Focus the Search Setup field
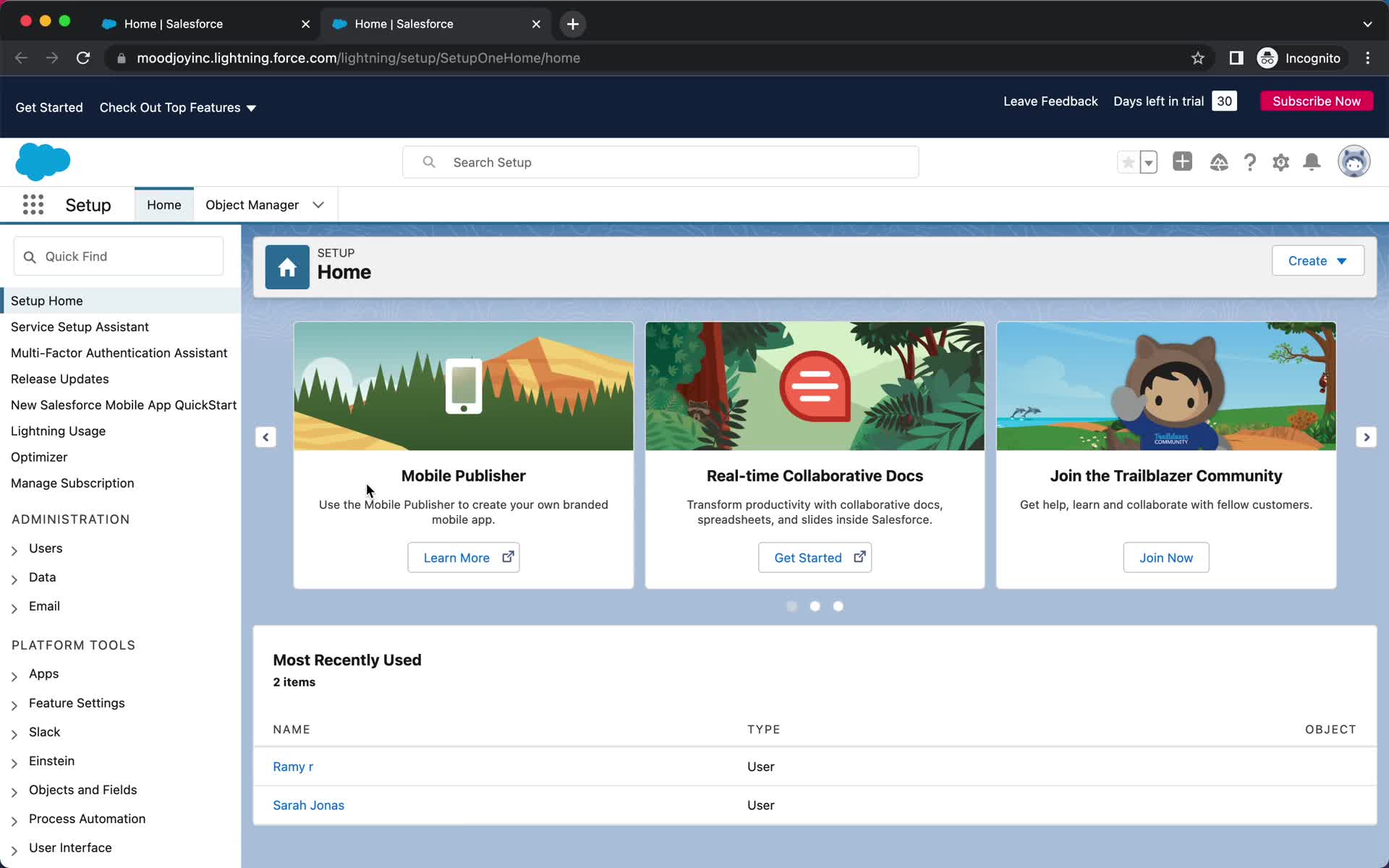1389x868 pixels. point(660,162)
